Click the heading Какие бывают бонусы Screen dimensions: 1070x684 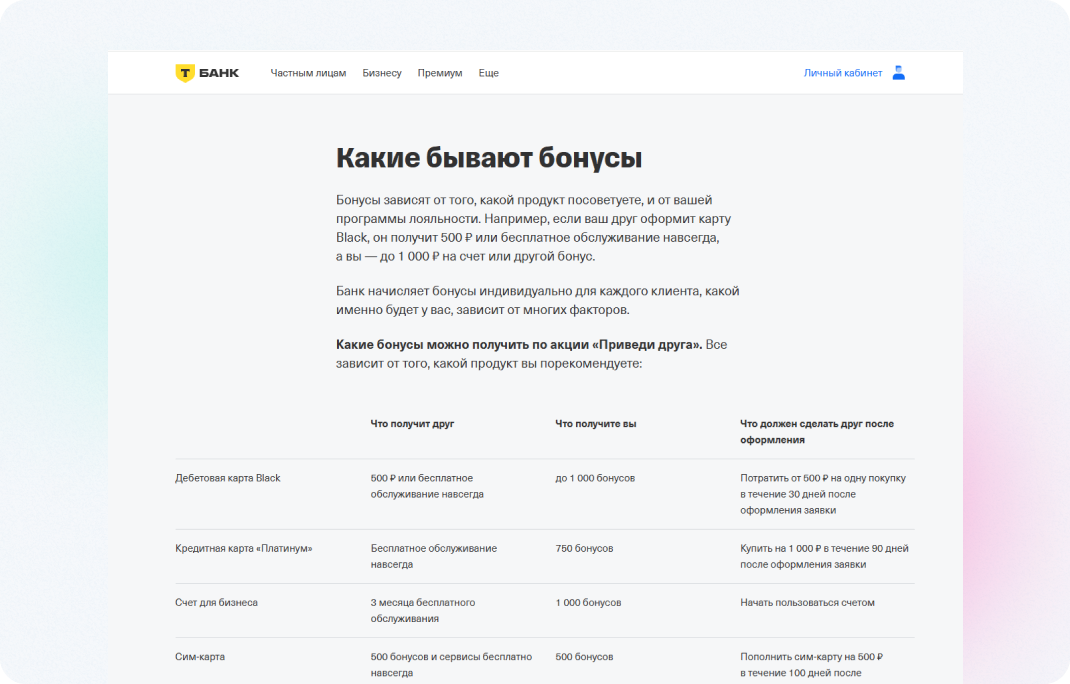pos(488,158)
